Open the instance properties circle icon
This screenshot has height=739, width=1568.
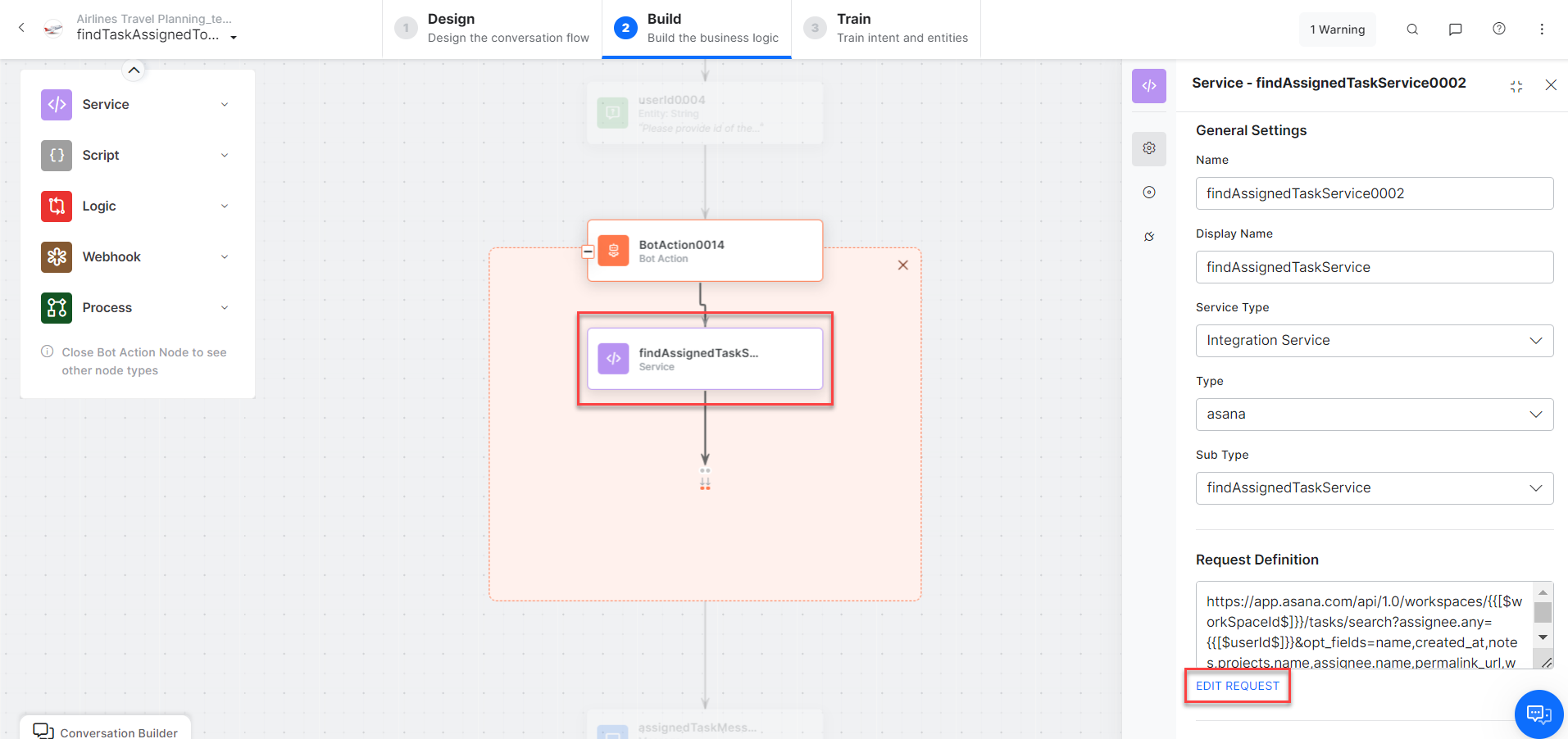pos(1149,193)
